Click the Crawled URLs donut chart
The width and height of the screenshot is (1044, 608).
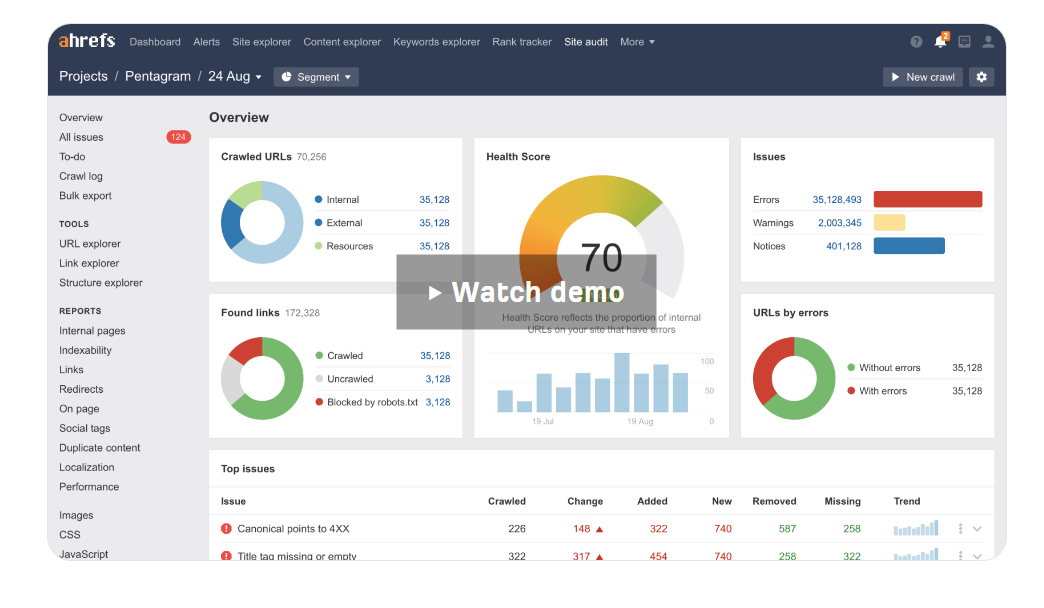(x=262, y=222)
